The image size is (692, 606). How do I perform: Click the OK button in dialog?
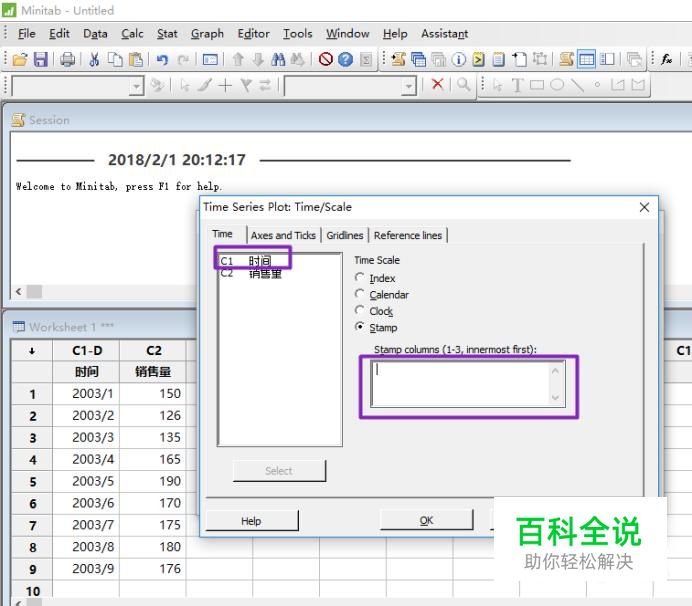tap(426, 520)
